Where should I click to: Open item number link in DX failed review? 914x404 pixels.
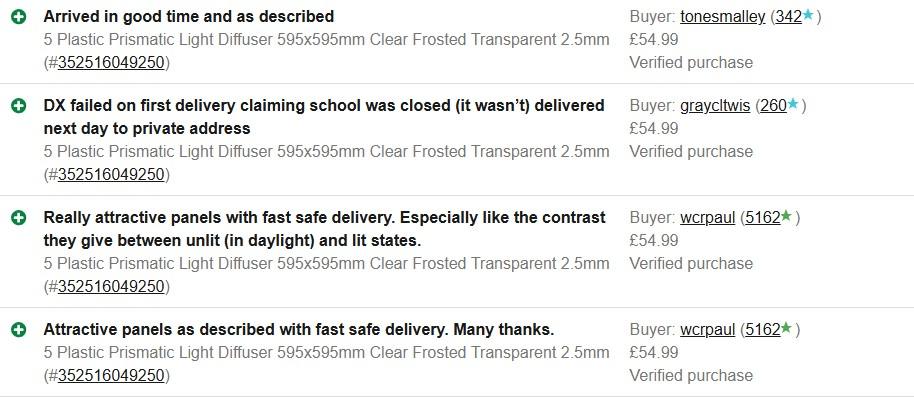(111, 174)
